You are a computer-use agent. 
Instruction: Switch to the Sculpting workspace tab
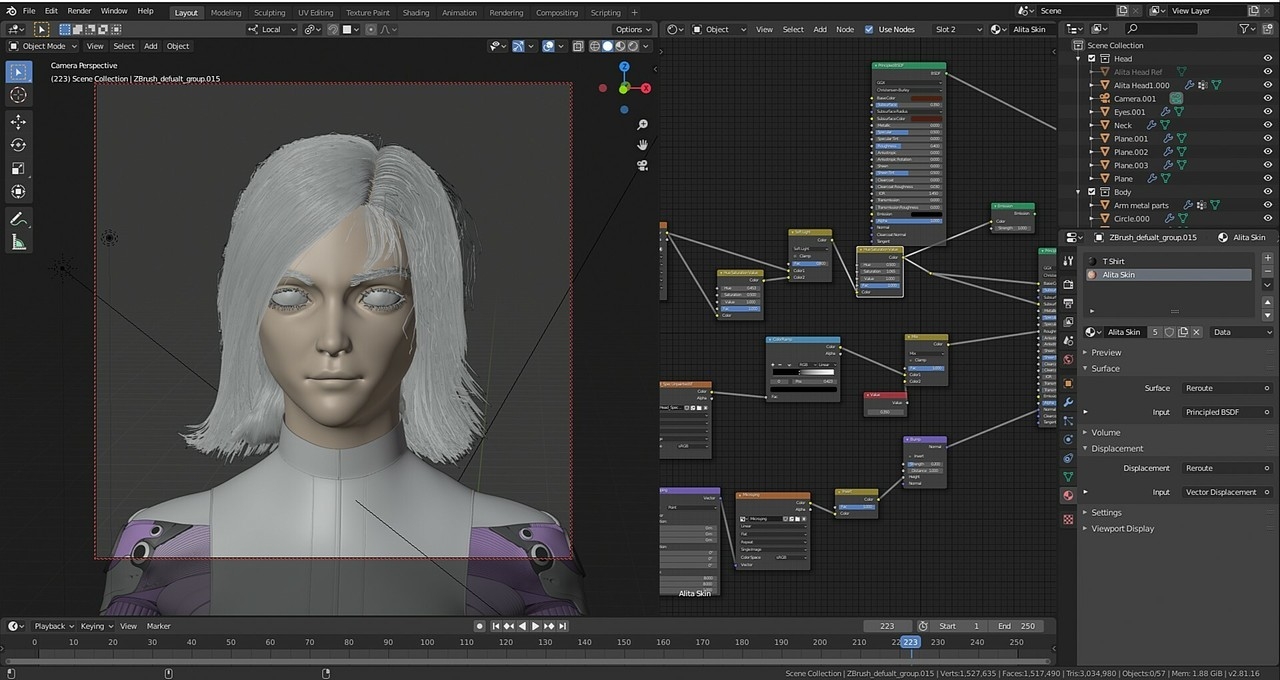pyautogui.click(x=269, y=12)
